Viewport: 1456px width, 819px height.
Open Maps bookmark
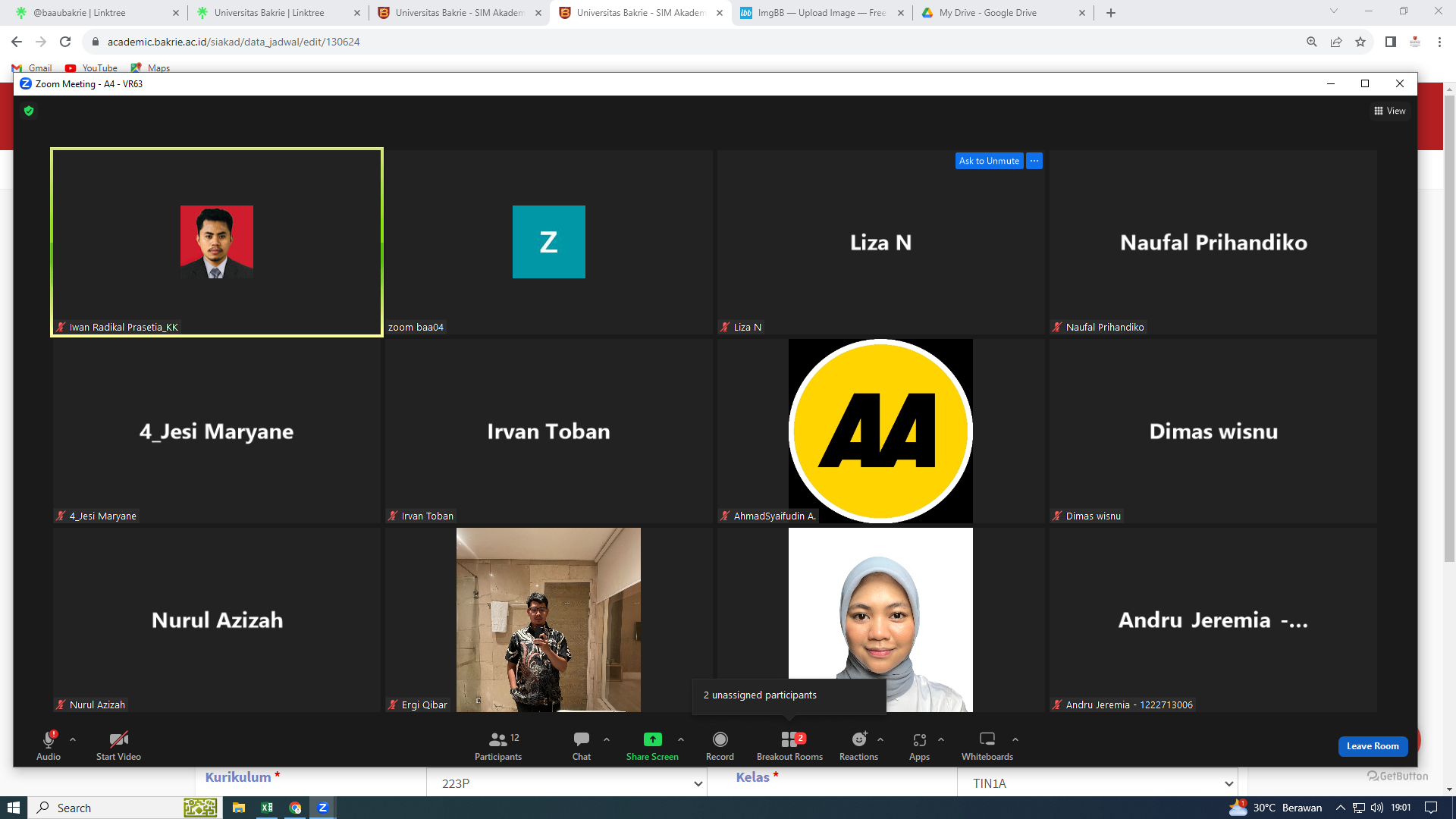coord(150,67)
